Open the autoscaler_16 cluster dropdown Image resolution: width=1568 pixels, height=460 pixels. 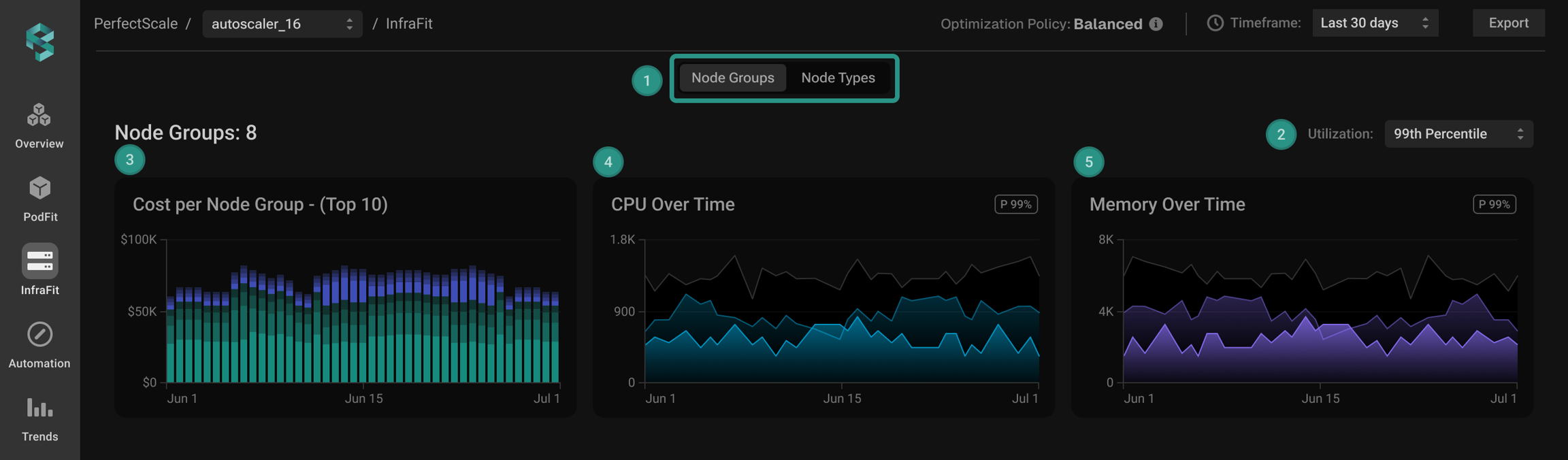click(x=282, y=24)
